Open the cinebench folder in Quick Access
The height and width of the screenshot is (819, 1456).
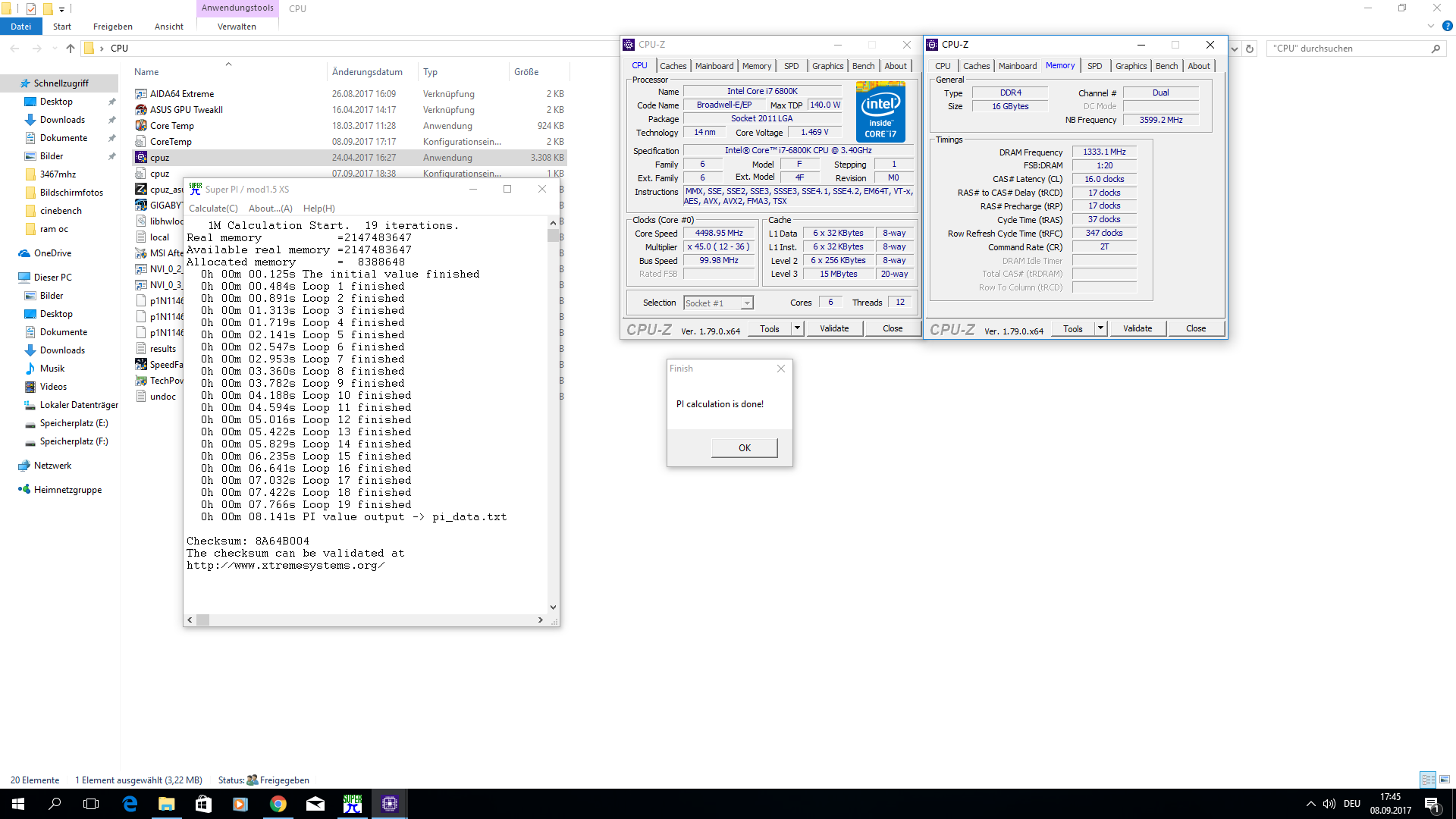[x=61, y=211]
